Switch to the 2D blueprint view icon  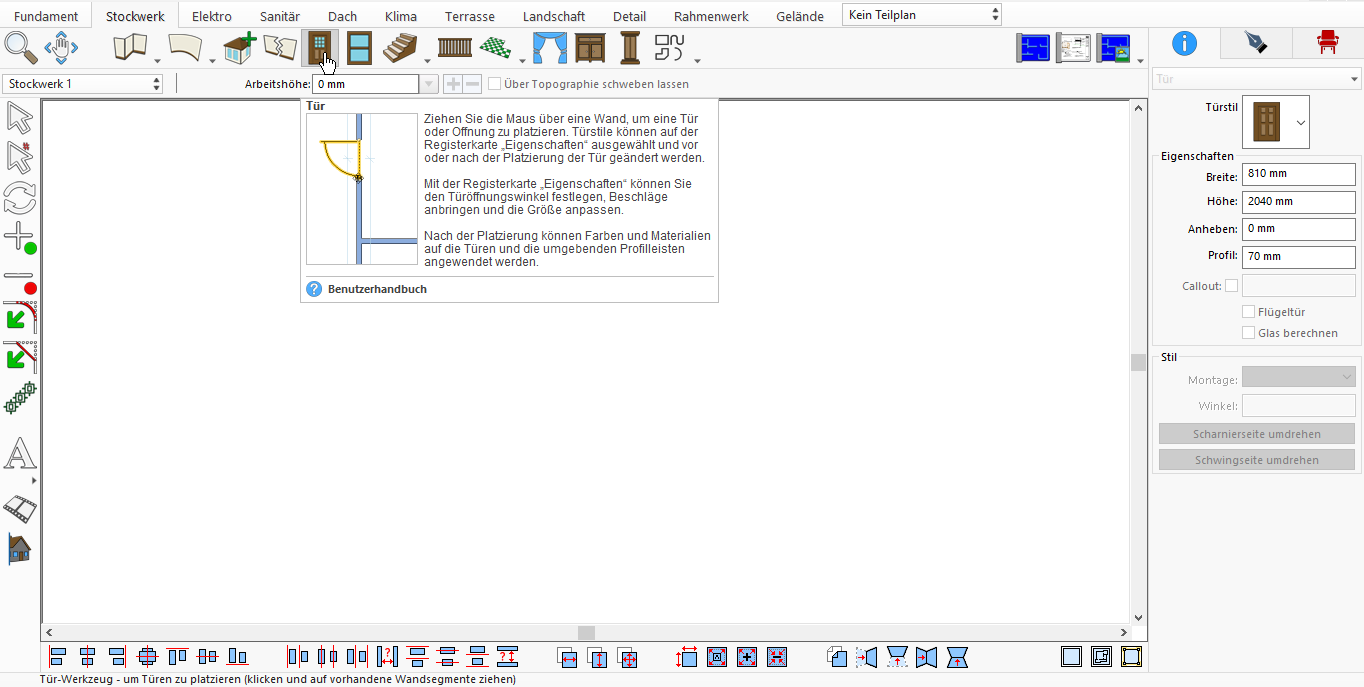coord(1033,48)
